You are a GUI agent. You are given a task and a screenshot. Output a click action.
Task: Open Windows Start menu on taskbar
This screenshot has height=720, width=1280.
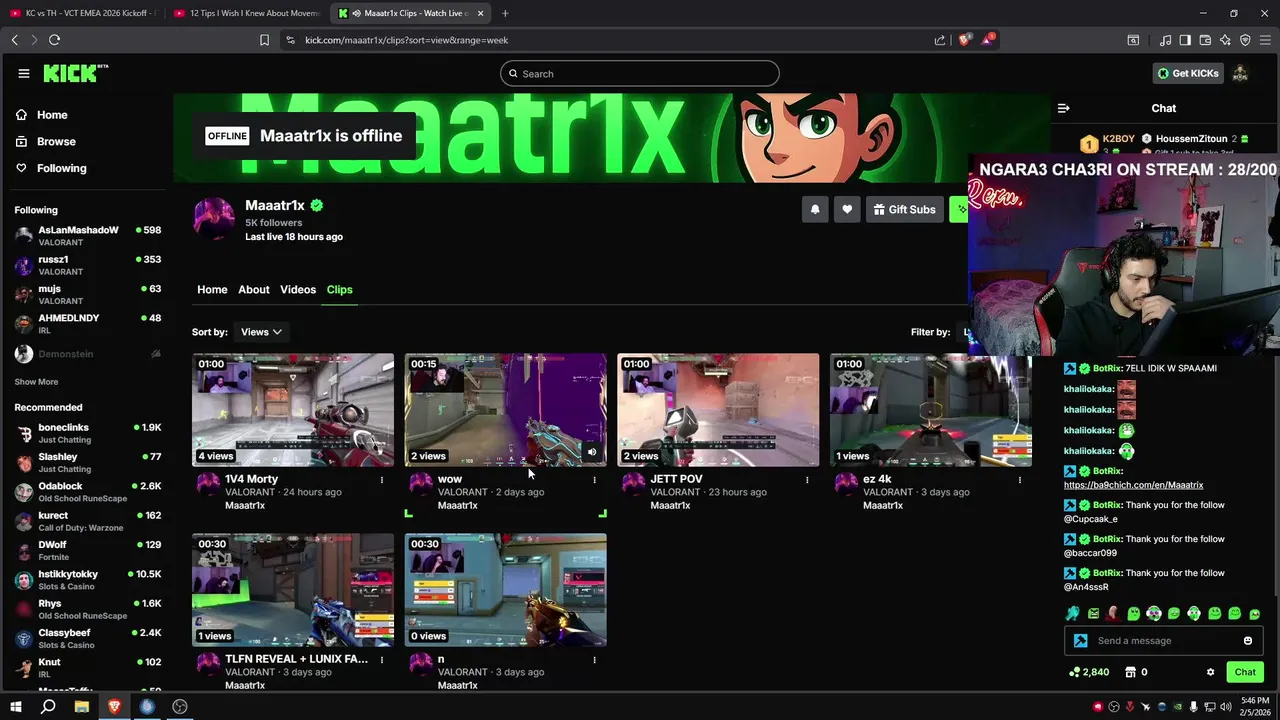point(16,706)
